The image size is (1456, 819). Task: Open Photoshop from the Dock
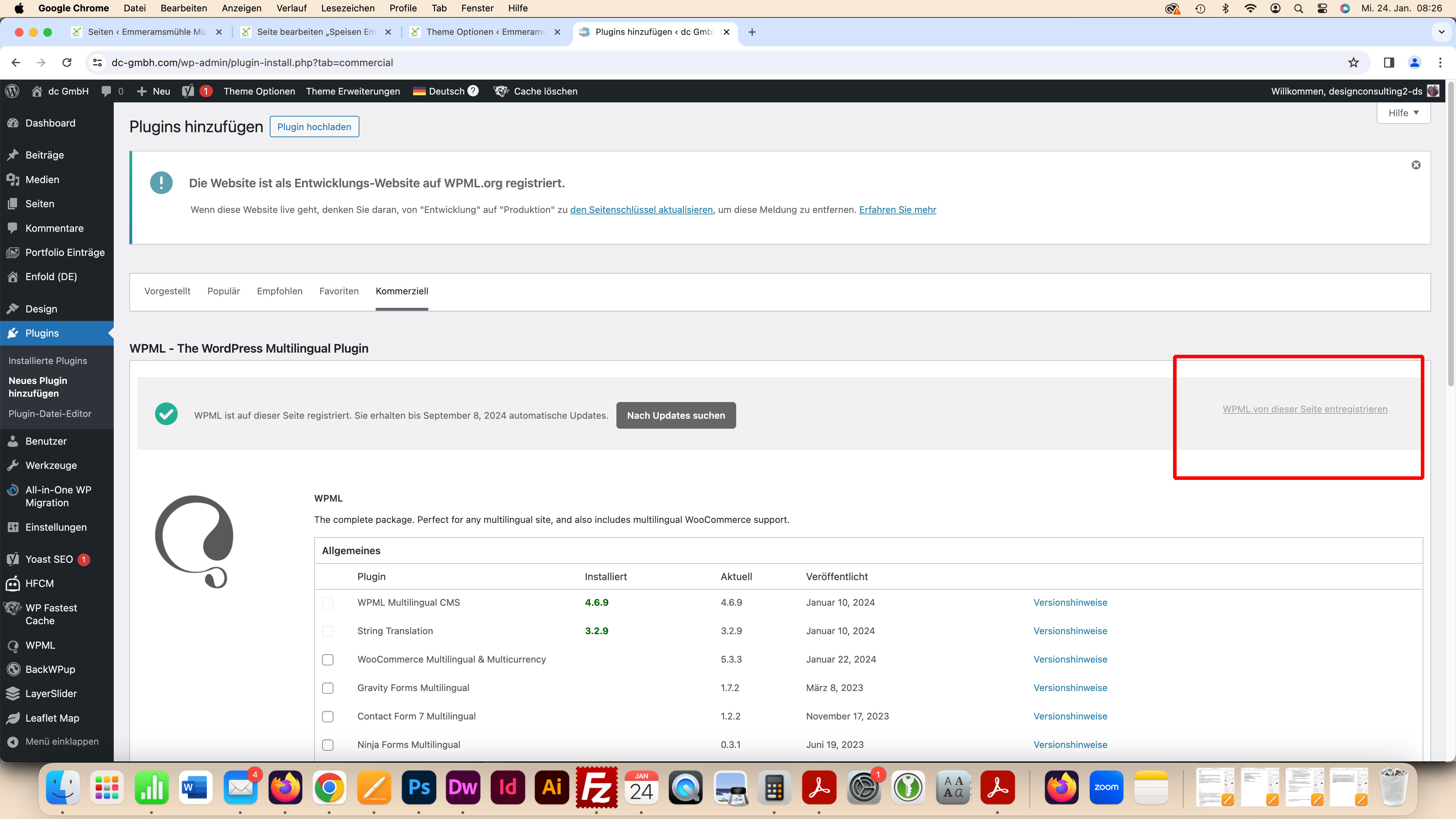coord(419,787)
